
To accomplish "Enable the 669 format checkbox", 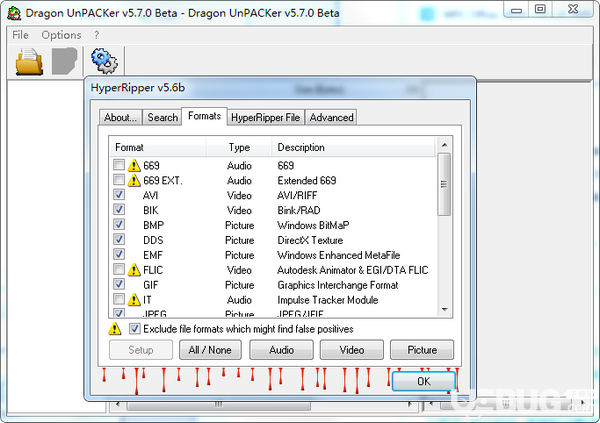I will click(119, 165).
